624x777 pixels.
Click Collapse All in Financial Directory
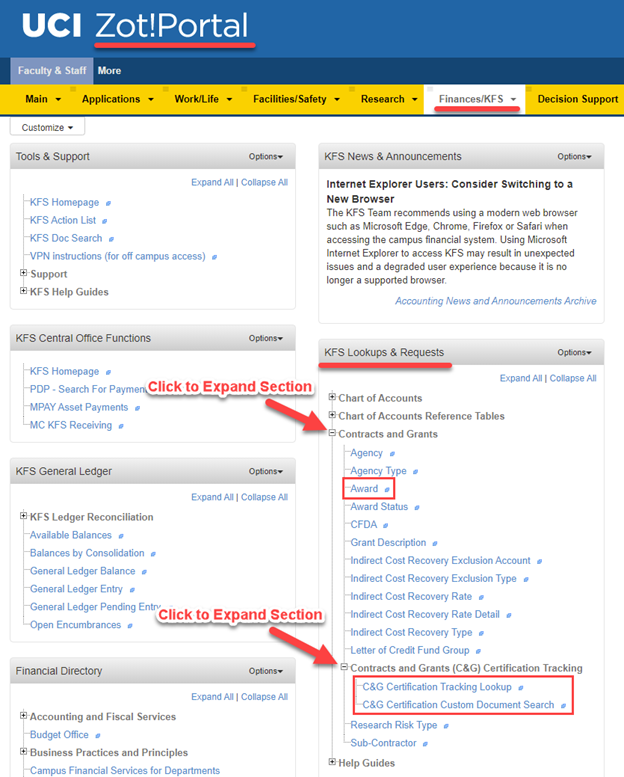pos(264,697)
